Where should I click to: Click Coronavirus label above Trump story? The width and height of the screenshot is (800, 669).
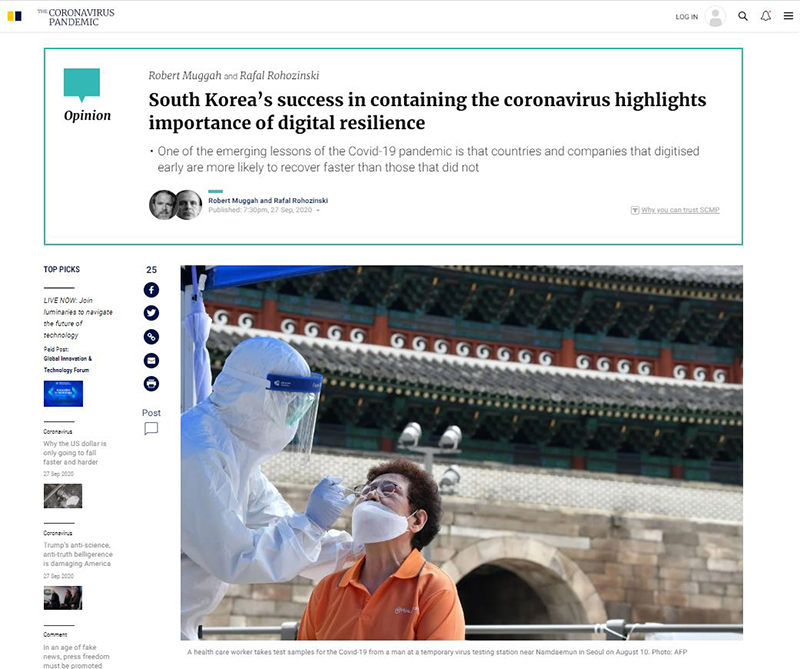(x=58, y=533)
